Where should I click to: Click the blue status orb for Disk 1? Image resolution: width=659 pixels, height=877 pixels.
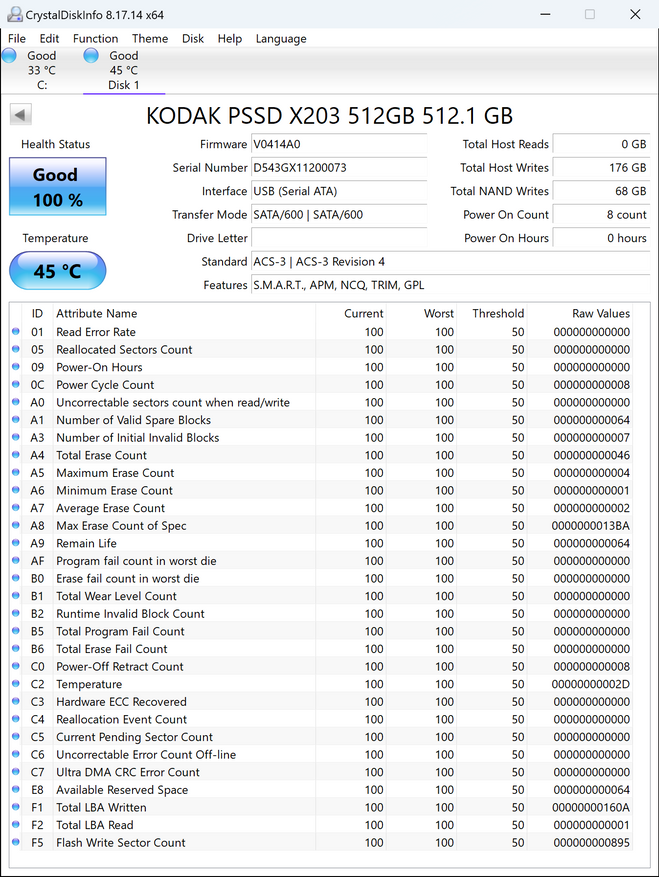coord(91,56)
